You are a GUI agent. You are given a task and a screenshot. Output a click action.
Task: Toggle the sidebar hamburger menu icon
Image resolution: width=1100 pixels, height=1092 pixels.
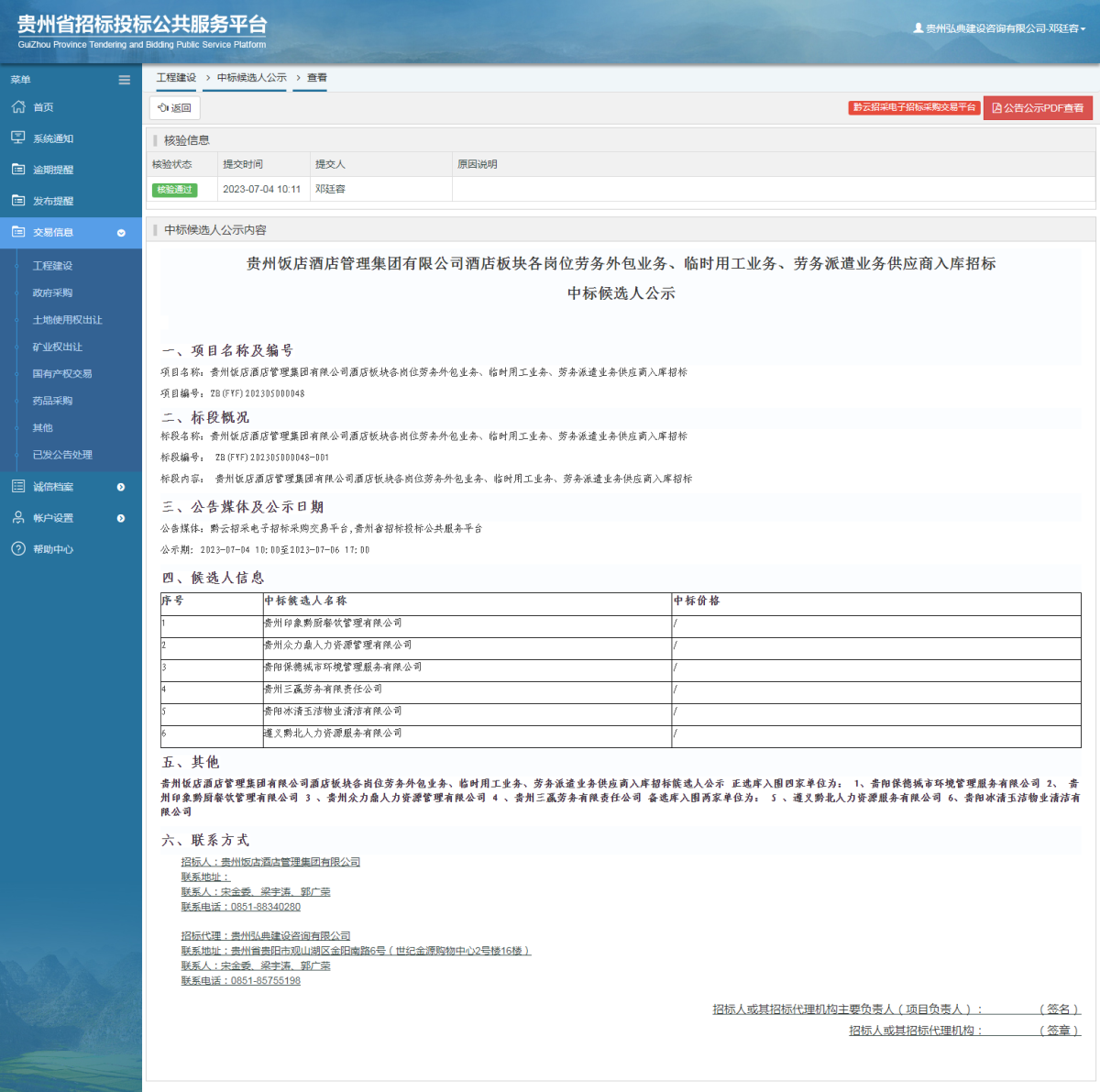coord(125,80)
